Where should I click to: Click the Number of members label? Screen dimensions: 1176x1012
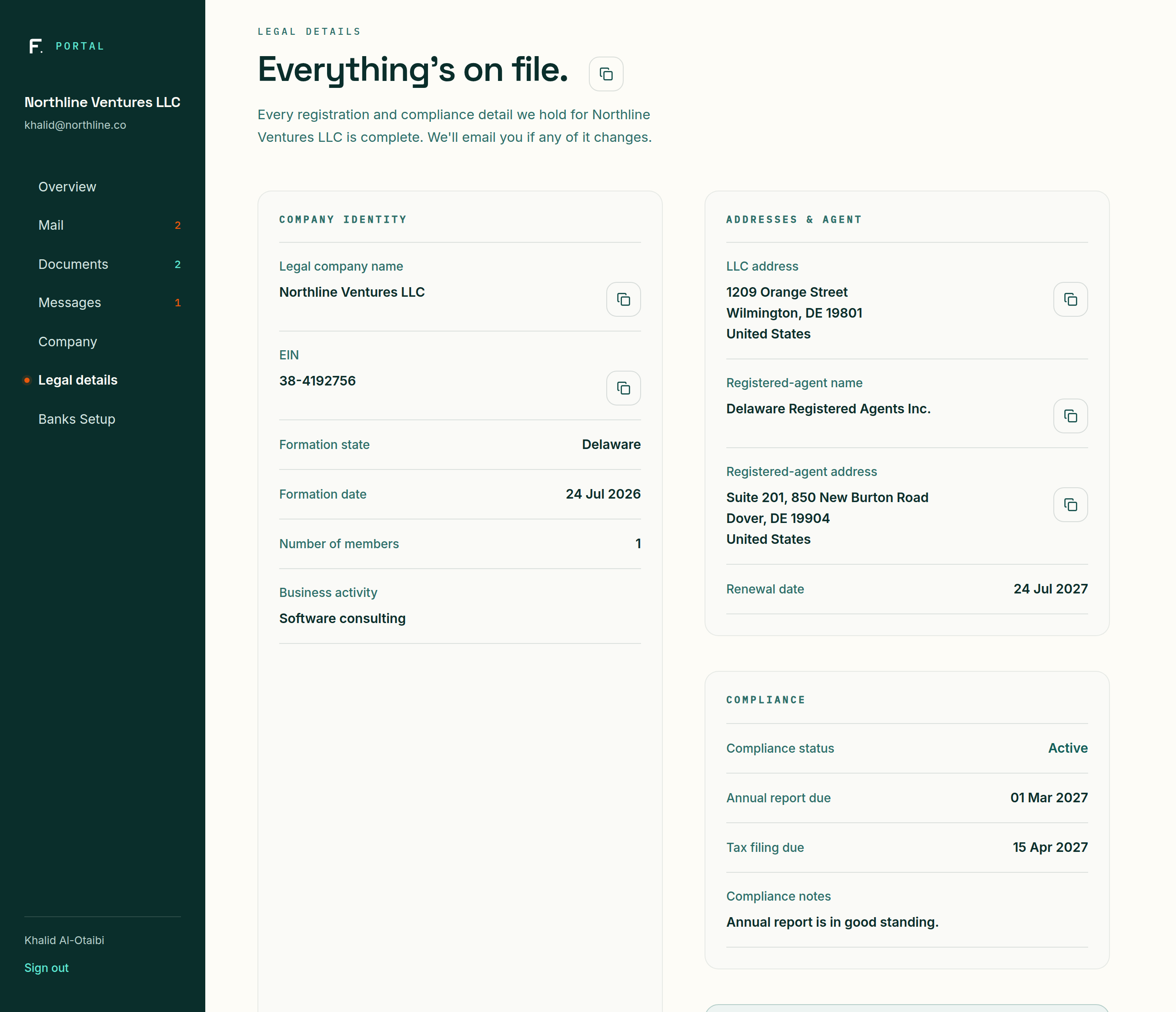pos(339,544)
